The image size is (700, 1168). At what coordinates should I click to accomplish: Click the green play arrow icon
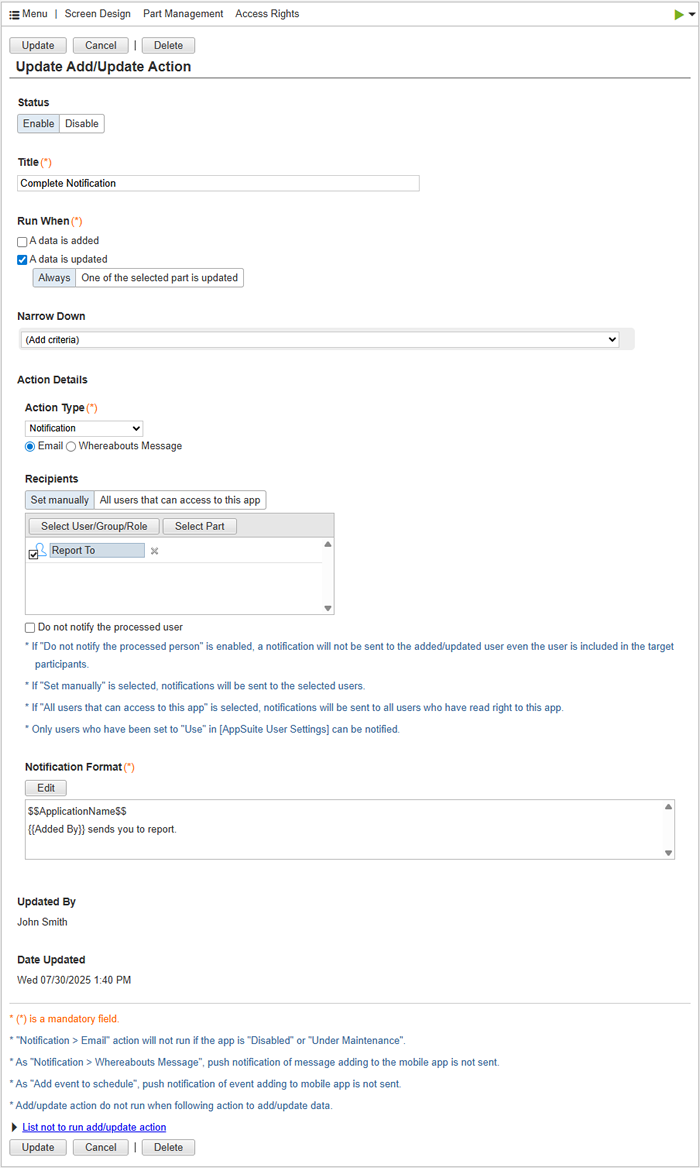tap(680, 14)
